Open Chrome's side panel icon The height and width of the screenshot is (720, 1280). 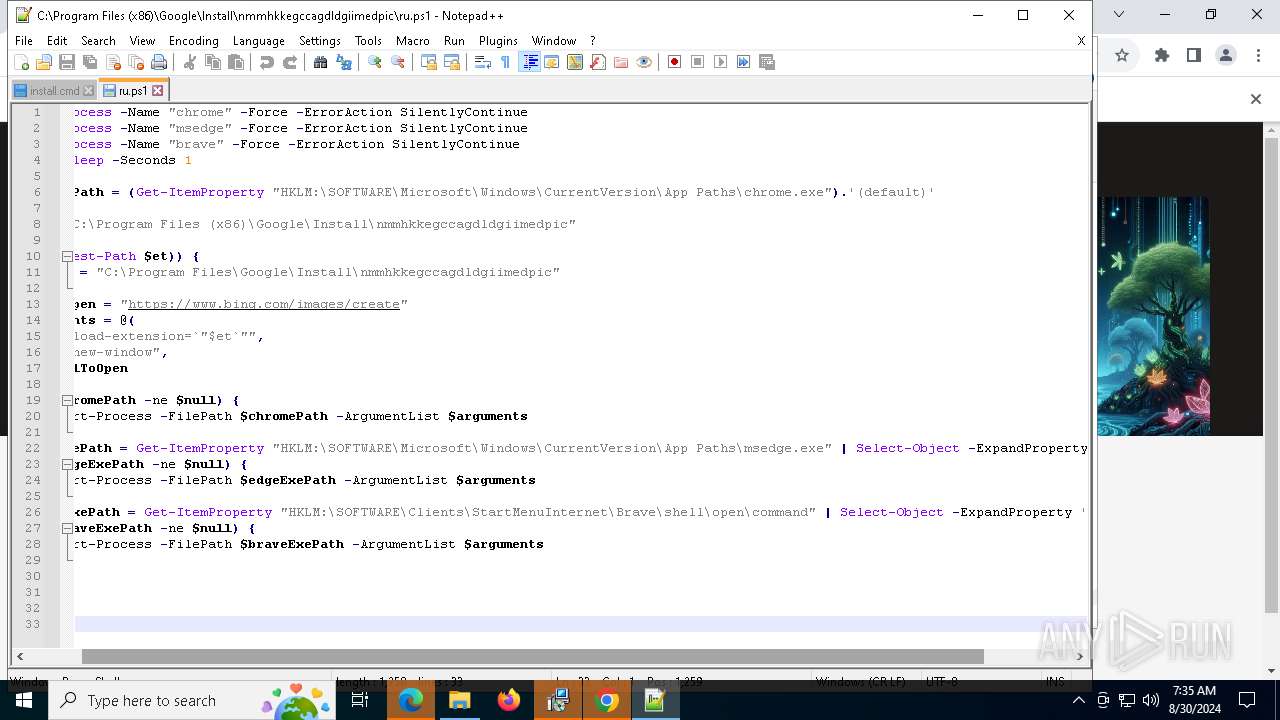click(1194, 55)
